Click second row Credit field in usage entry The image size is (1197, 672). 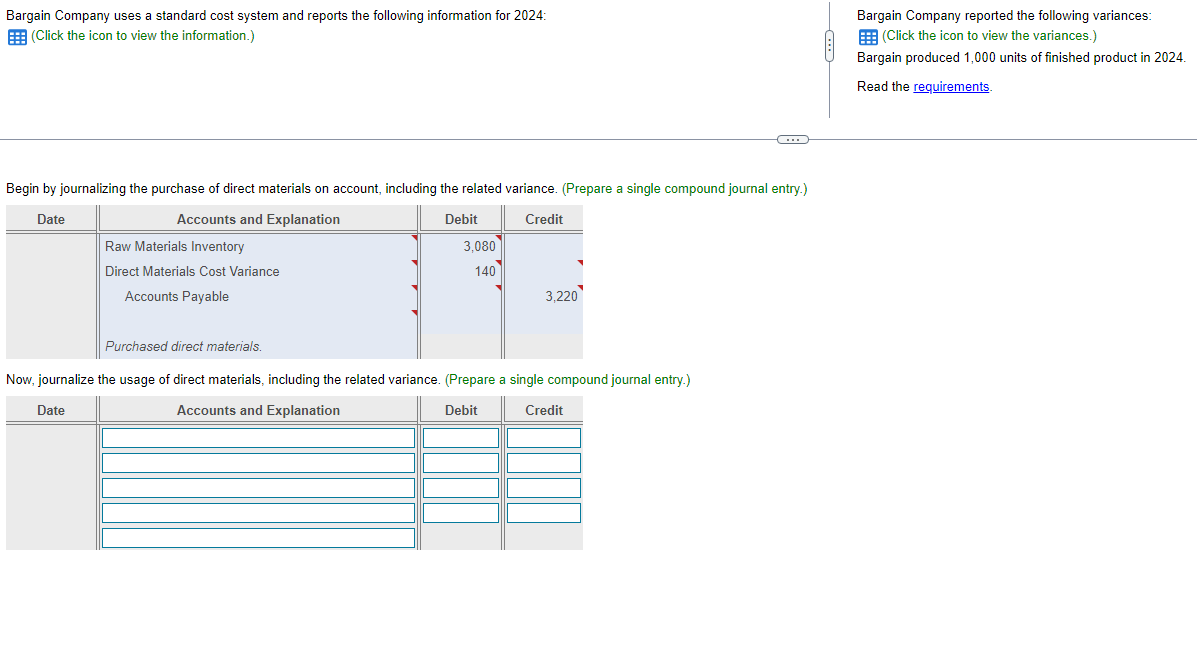pyautogui.click(x=544, y=463)
